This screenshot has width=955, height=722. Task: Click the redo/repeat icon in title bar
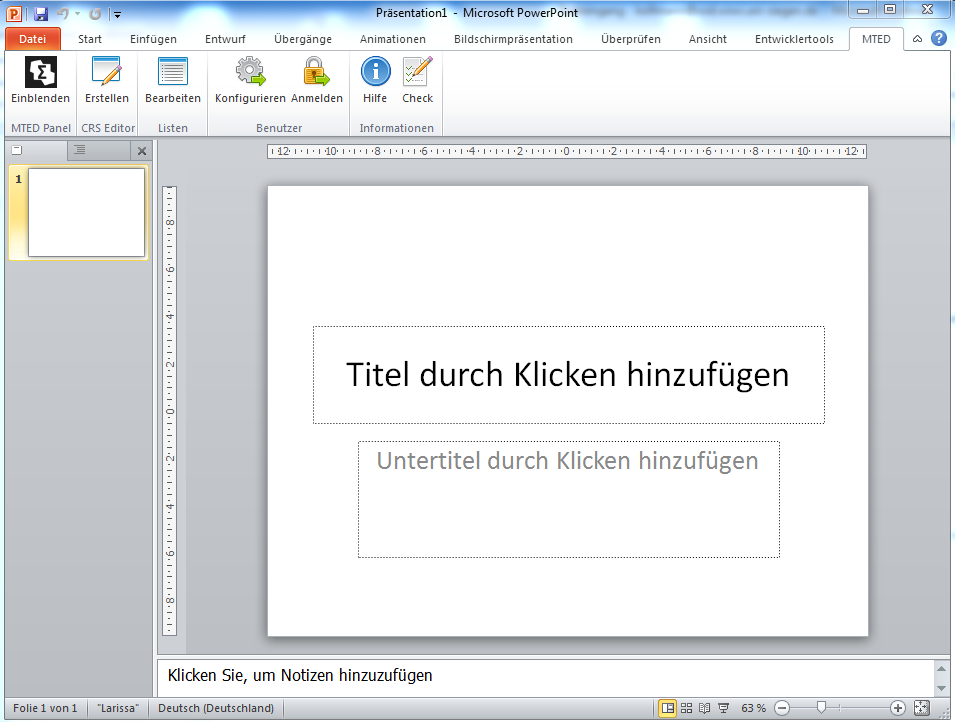[95, 13]
